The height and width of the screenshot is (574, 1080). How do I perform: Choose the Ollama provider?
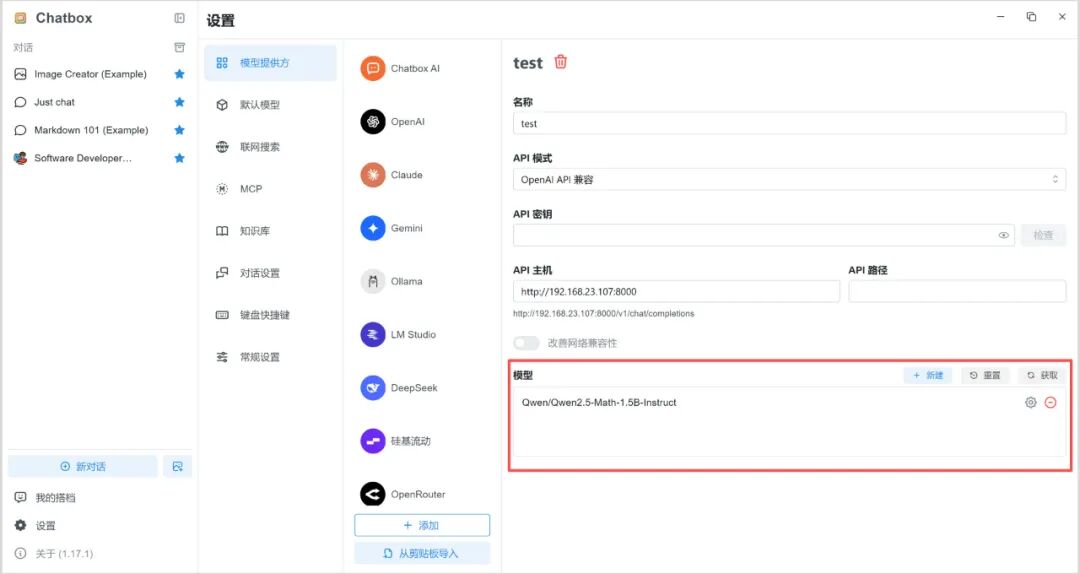tap(422, 281)
